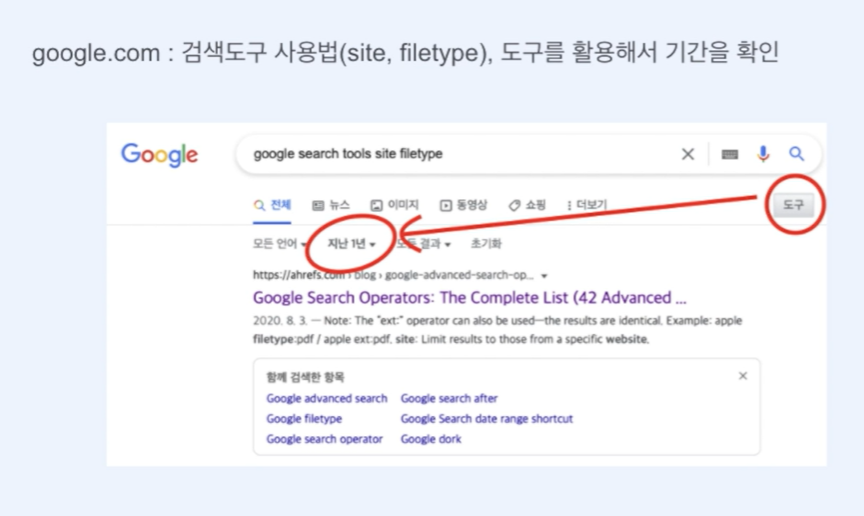Open the Google filetype suggestion
Image resolution: width=864 pixels, height=516 pixels.
pyautogui.click(x=304, y=418)
